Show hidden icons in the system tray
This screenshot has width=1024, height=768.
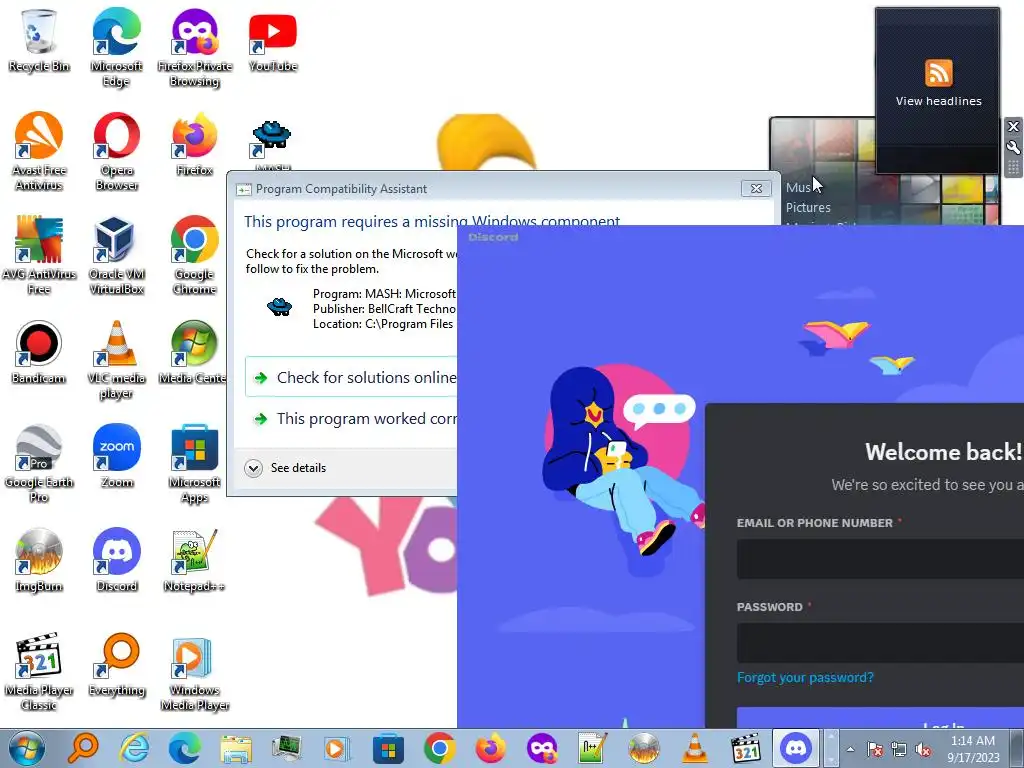tap(850, 749)
